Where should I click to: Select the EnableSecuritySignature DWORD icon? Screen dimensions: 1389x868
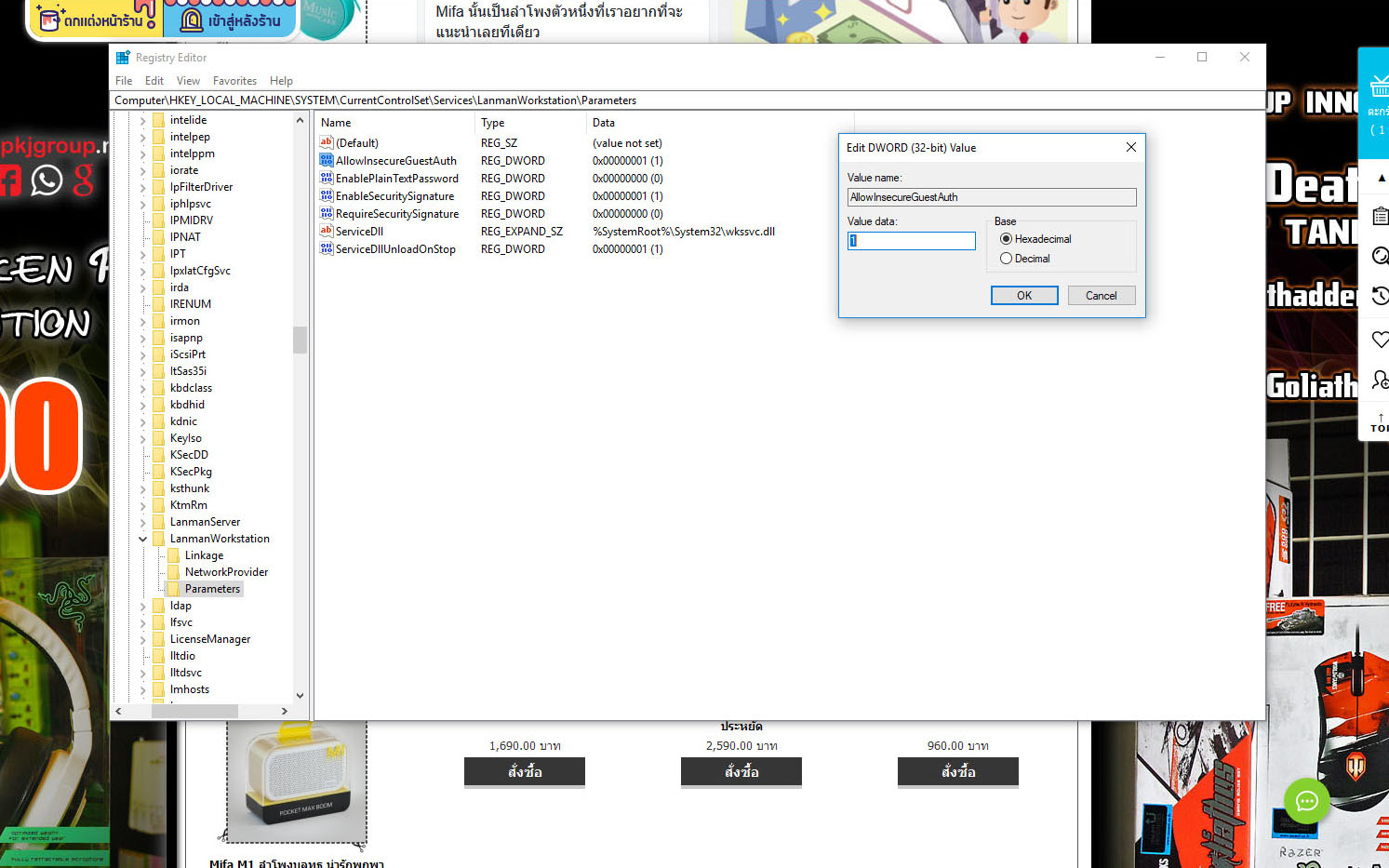coord(327,195)
